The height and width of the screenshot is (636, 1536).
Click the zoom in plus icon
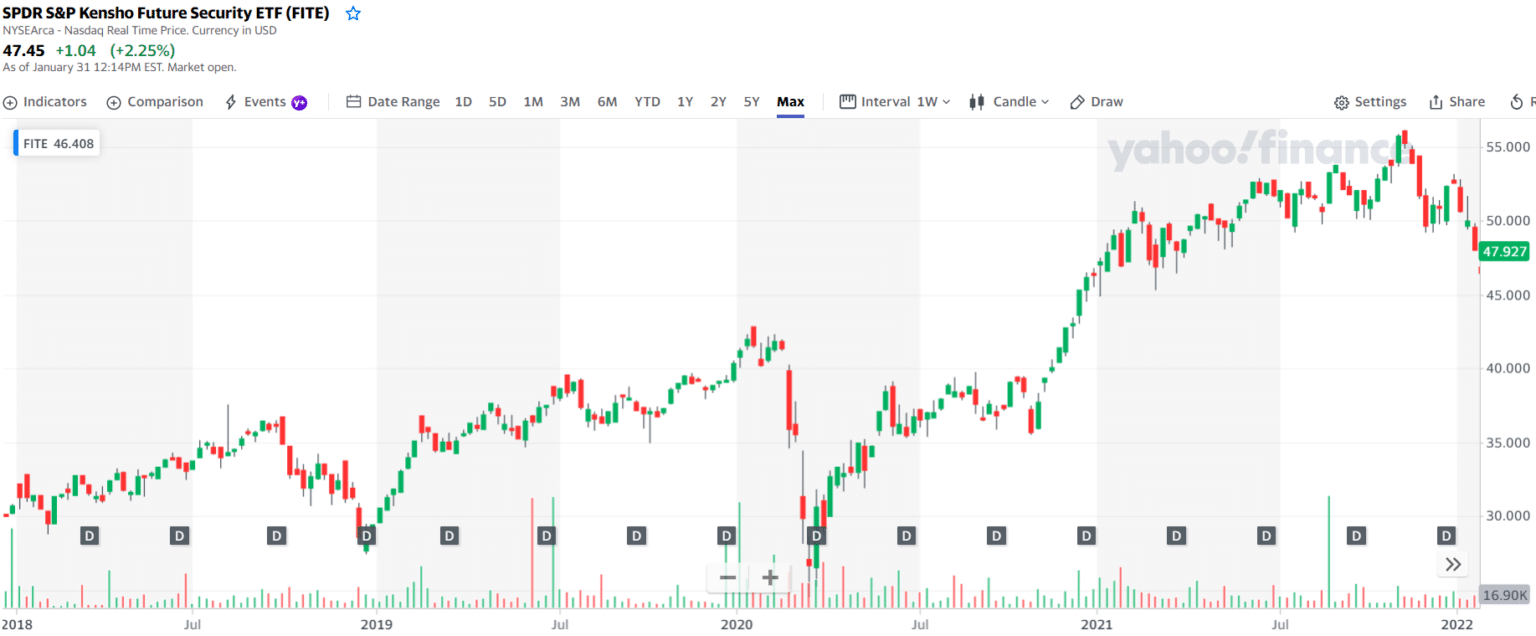tap(770, 577)
